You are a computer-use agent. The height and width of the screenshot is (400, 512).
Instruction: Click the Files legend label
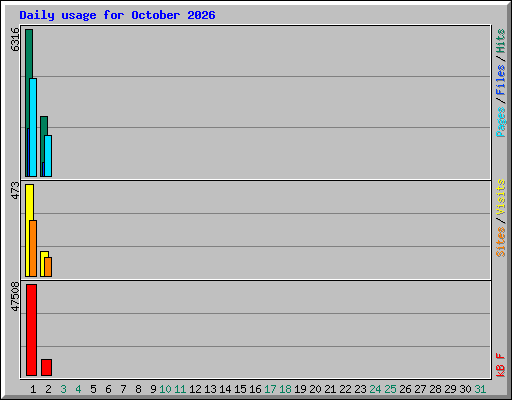(x=501, y=80)
